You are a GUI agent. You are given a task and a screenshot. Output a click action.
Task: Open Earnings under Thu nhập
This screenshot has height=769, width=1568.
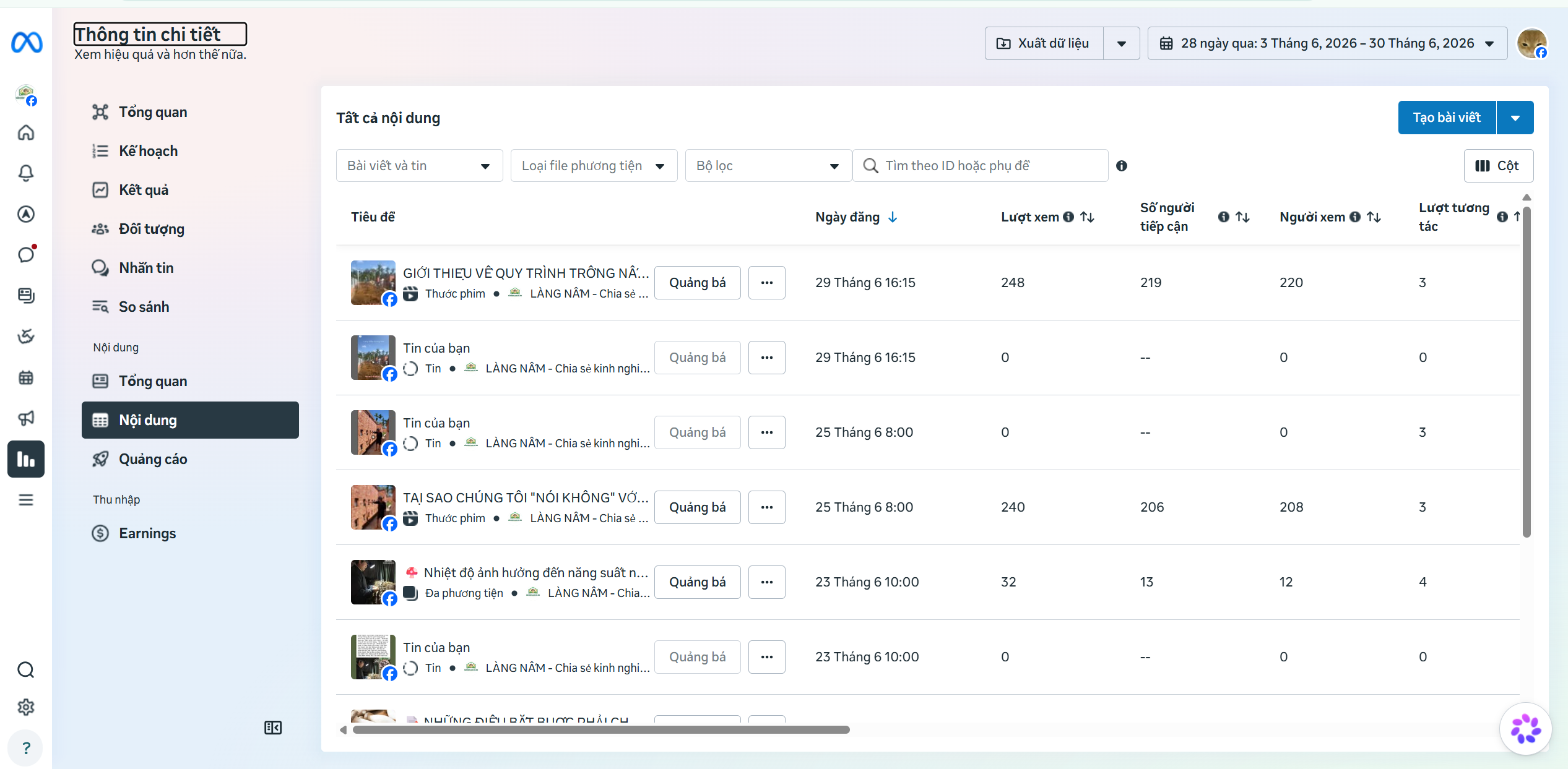pos(147,533)
